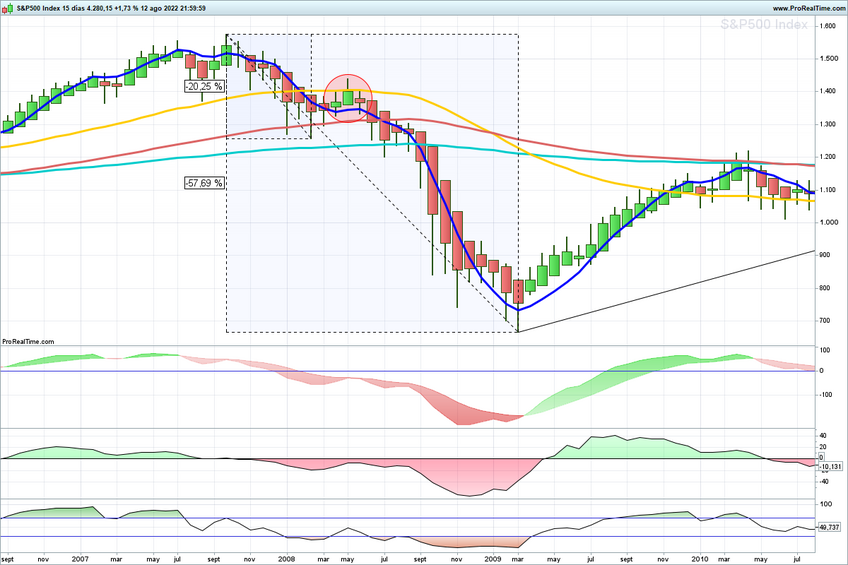Click the 2010 year label on the time axis
Viewport: 848px width, 565px height.
pyautogui.click(x=700, y=559)
